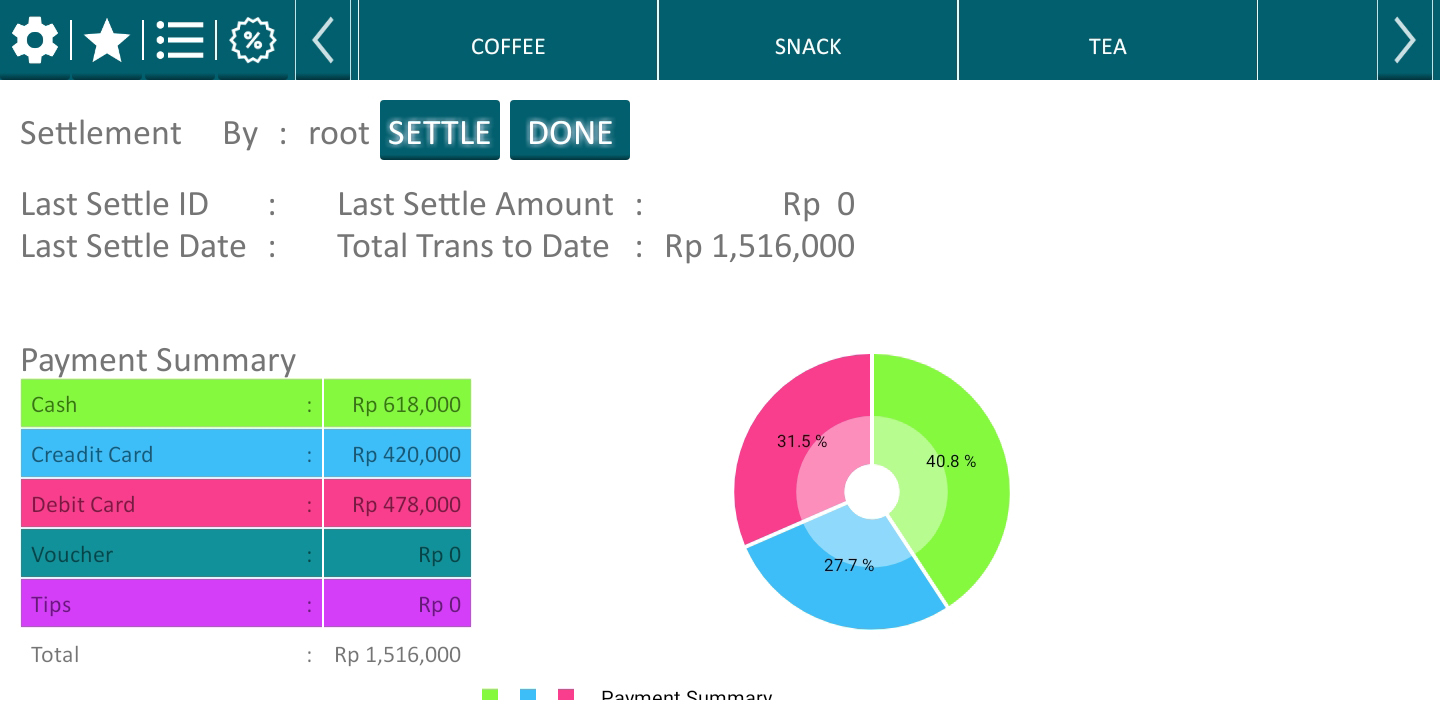Switch to the COFFEE category tab
1440x720 pixels.
click(508, 40)
